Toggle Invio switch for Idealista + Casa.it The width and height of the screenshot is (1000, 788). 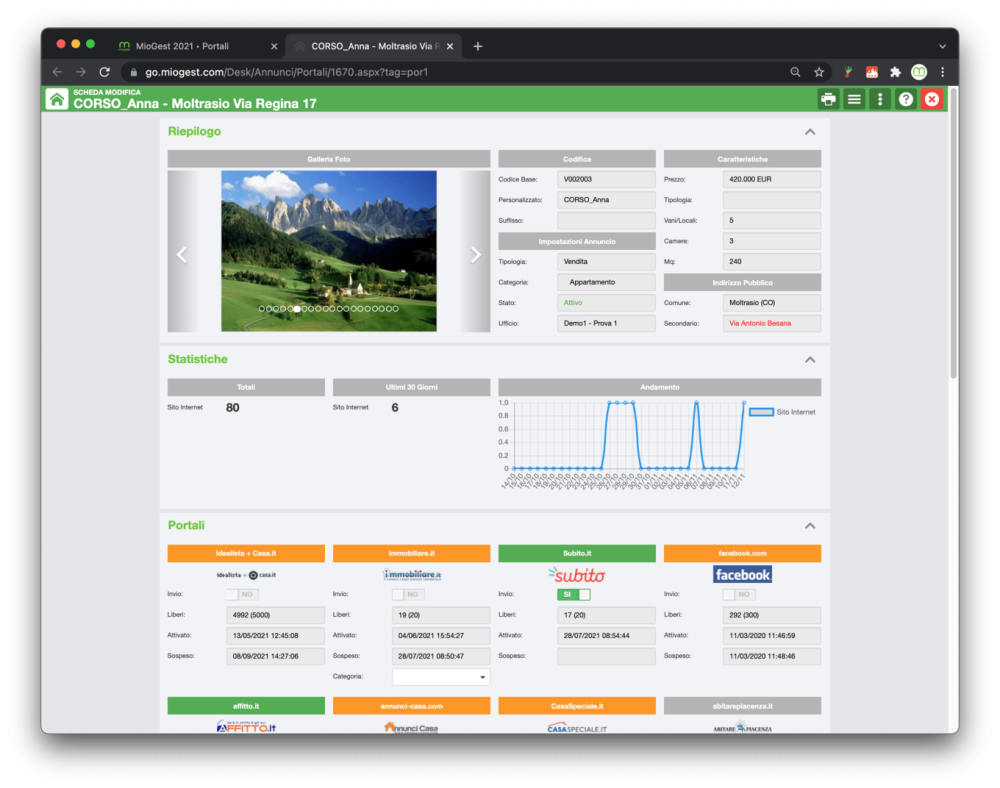(x=242, y=594)
